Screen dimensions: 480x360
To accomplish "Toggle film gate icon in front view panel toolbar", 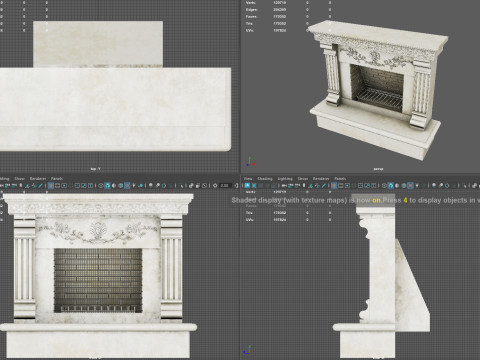I will 57,185.
